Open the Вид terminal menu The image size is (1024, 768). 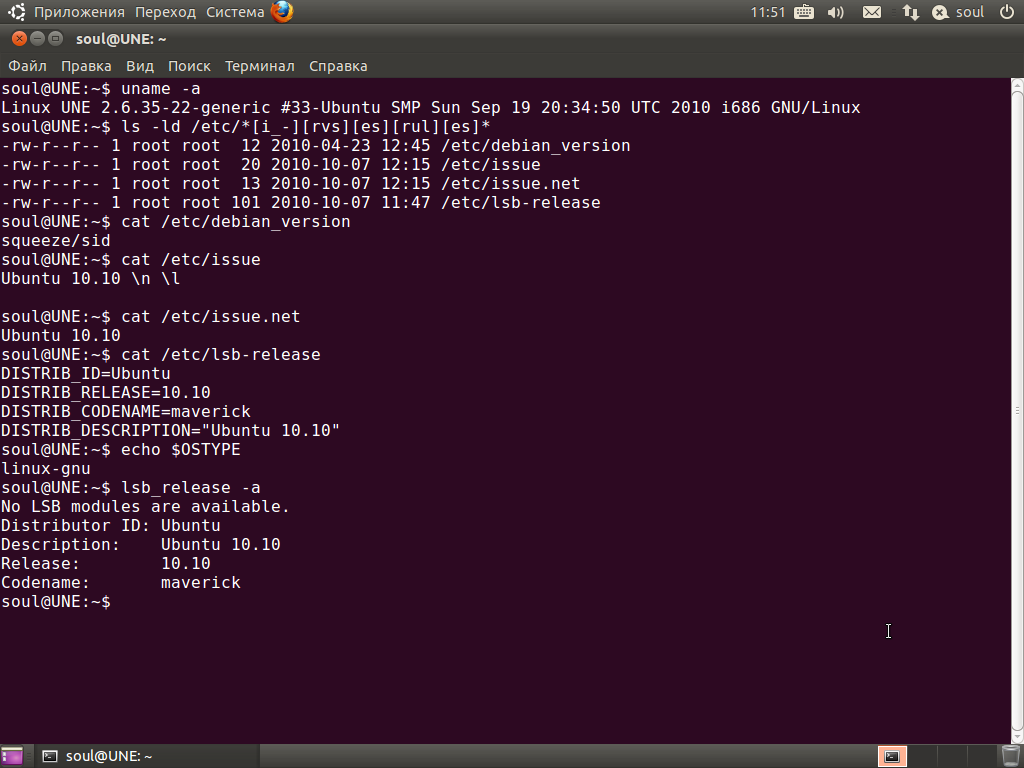click(x=140, y=66)
